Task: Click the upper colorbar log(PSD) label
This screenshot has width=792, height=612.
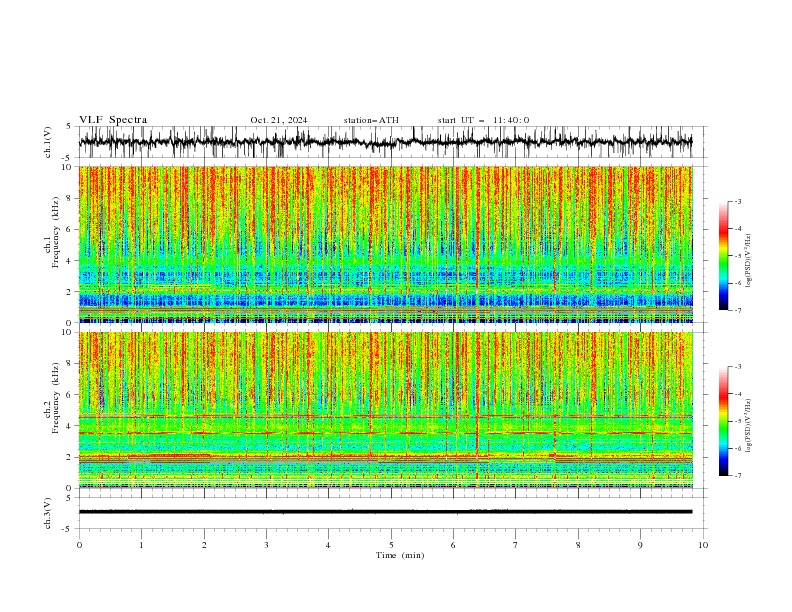Action: [749, 261]
